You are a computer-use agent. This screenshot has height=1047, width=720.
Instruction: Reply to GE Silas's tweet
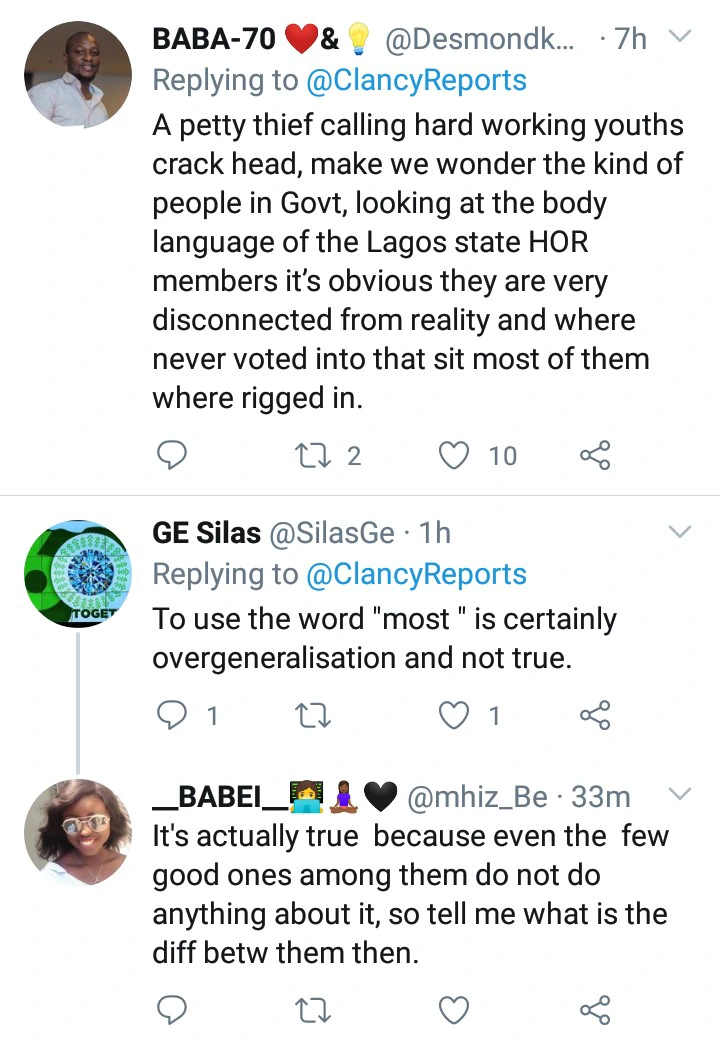pos(173,715)
